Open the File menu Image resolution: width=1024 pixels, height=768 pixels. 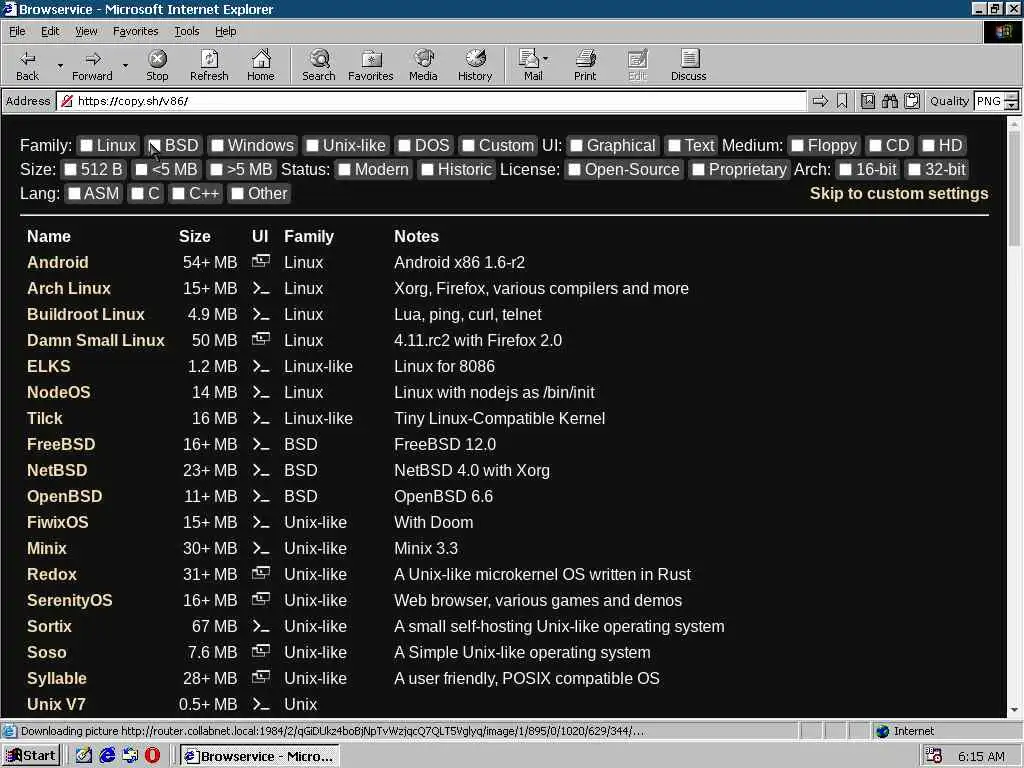click(17, 31)
